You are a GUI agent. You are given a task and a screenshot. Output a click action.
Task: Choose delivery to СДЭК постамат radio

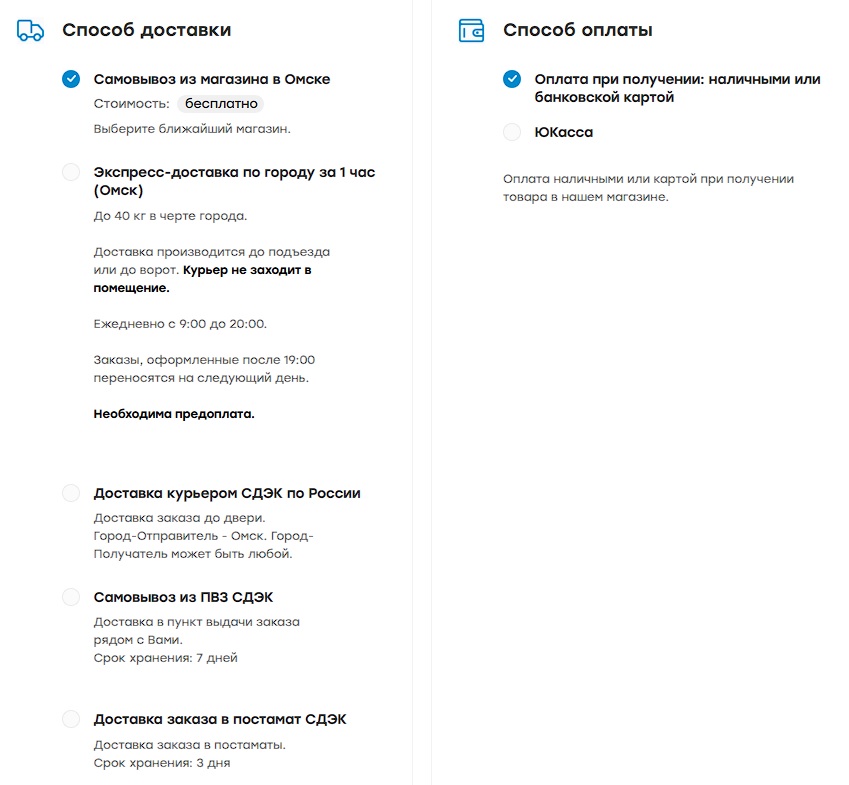(71, 719)
